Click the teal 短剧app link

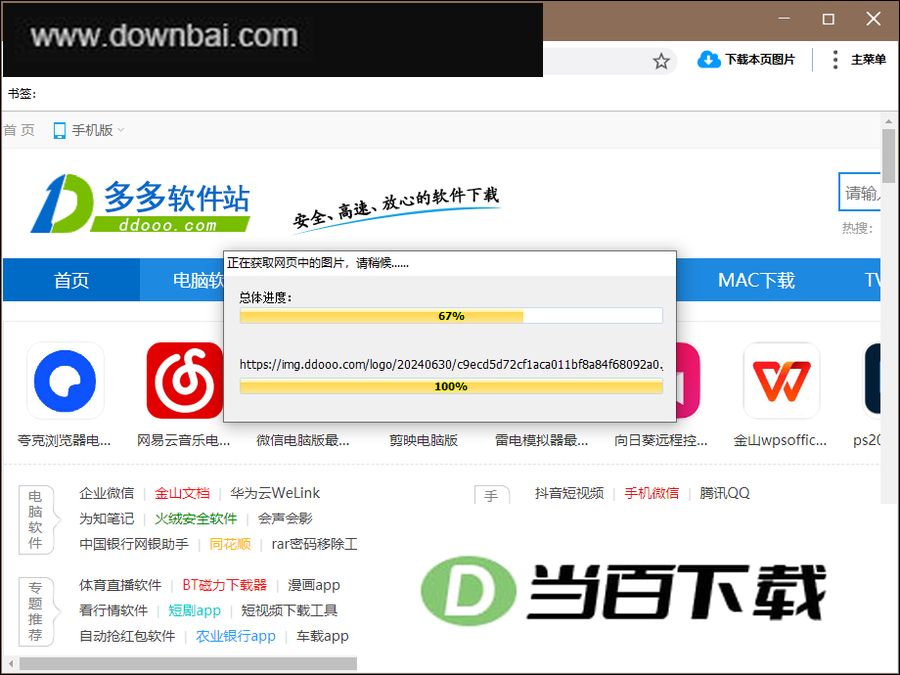pyautogui.click(x=195, y=610)
